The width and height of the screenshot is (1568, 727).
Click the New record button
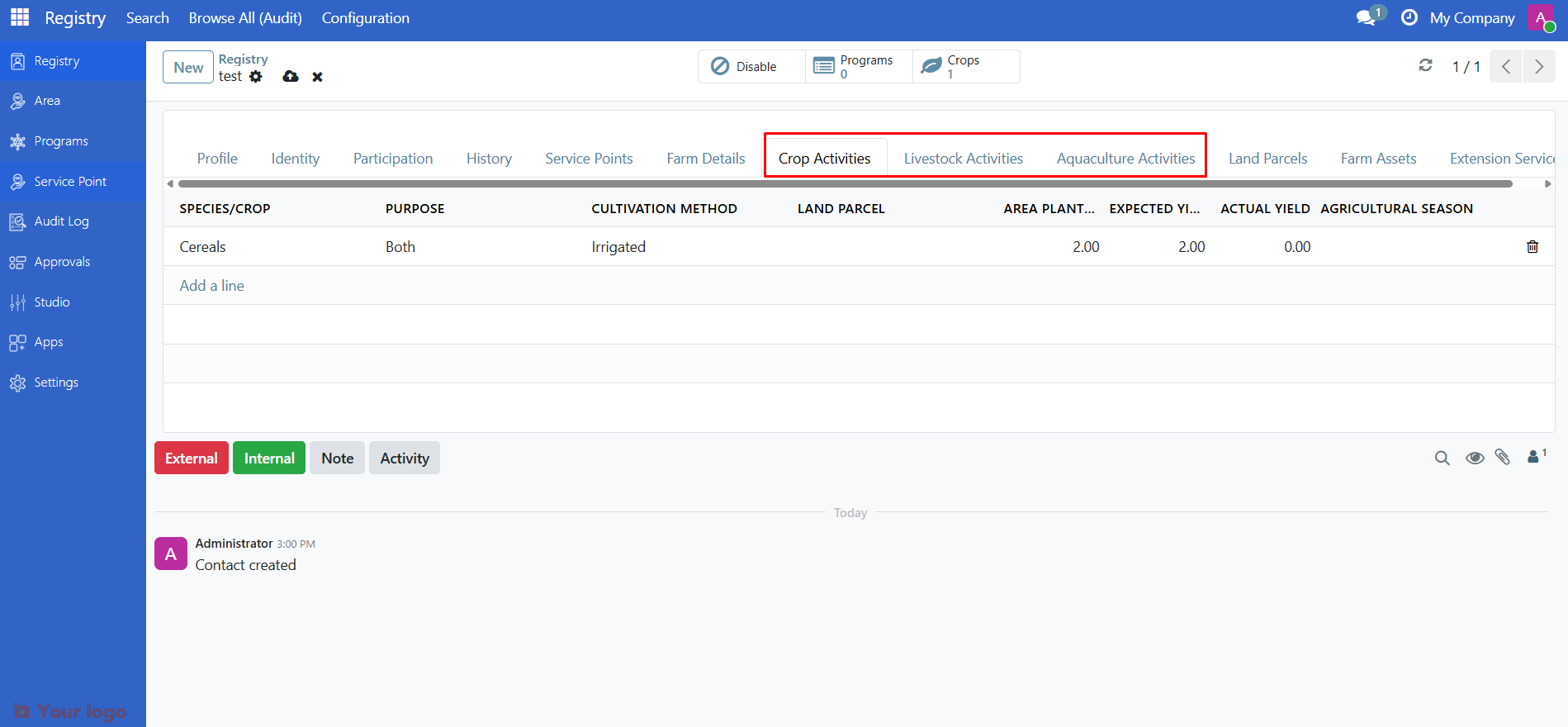click(188, 68)
